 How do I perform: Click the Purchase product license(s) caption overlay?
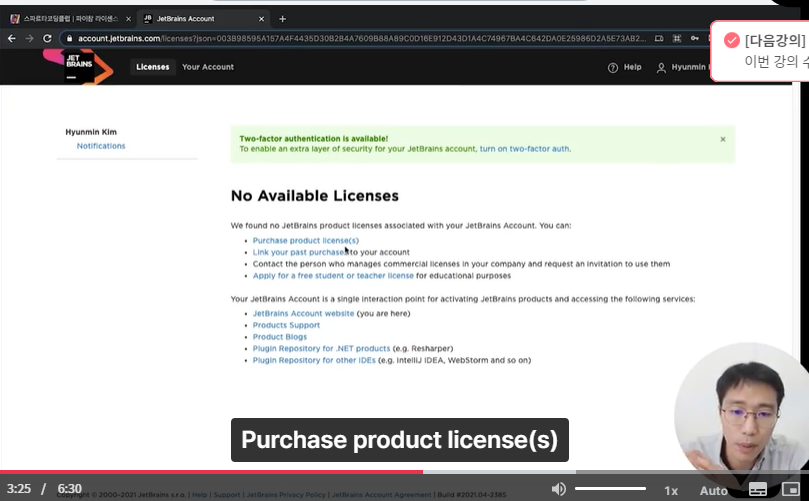(x=400, y=440)
